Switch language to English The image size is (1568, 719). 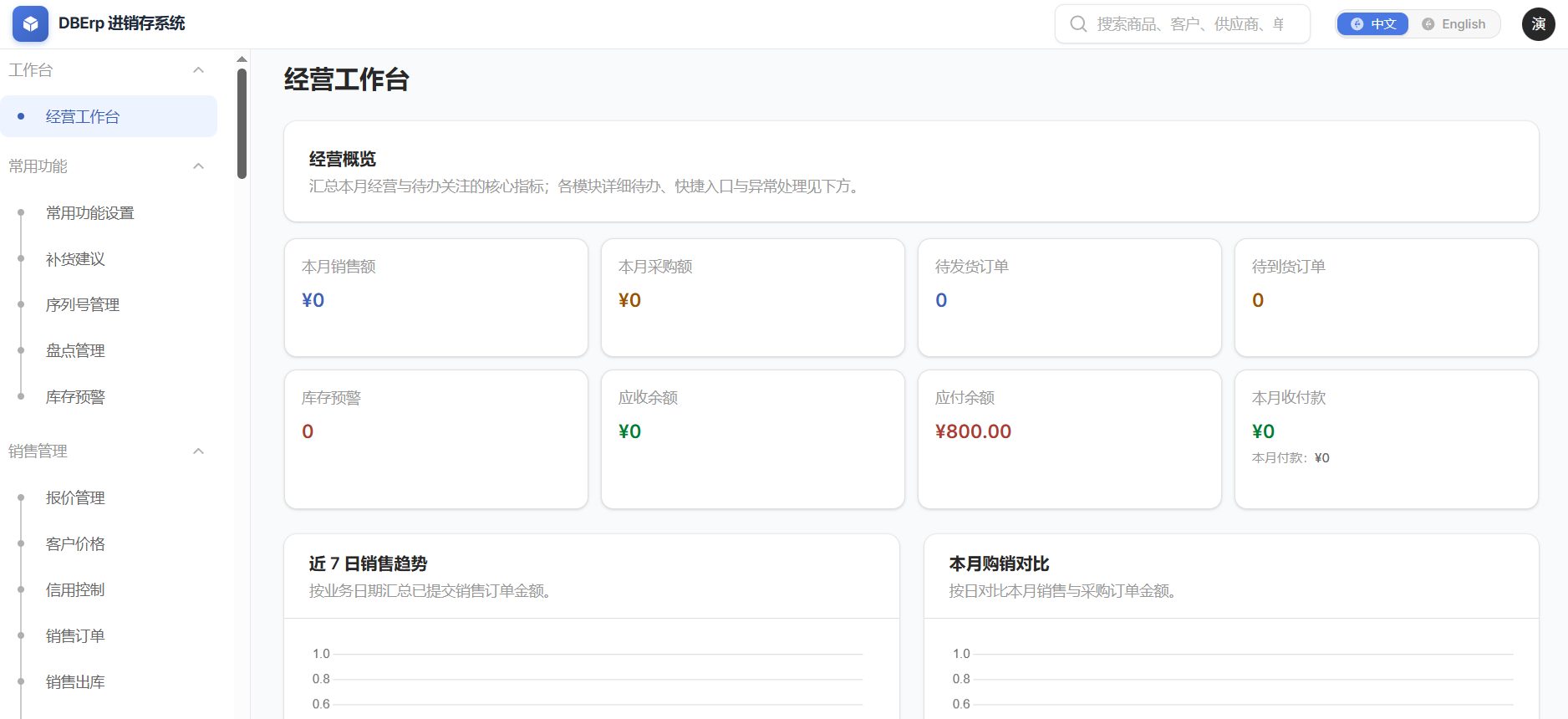pyautogui.click(x=1454, y=24)
